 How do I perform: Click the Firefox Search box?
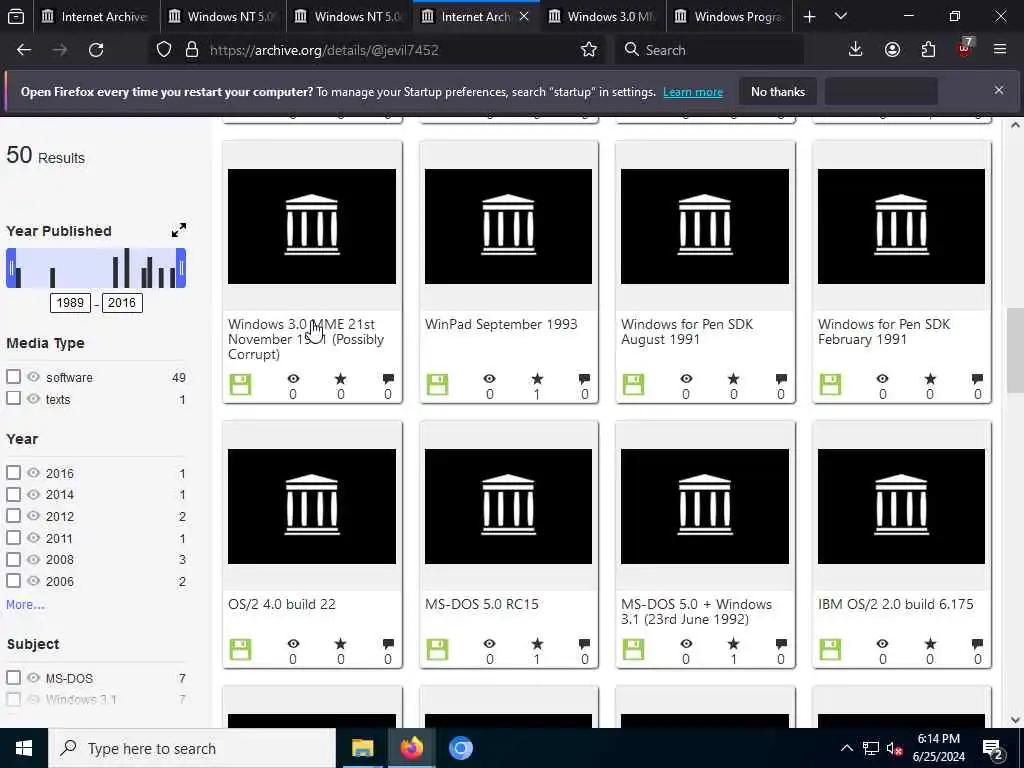point(709,50)
